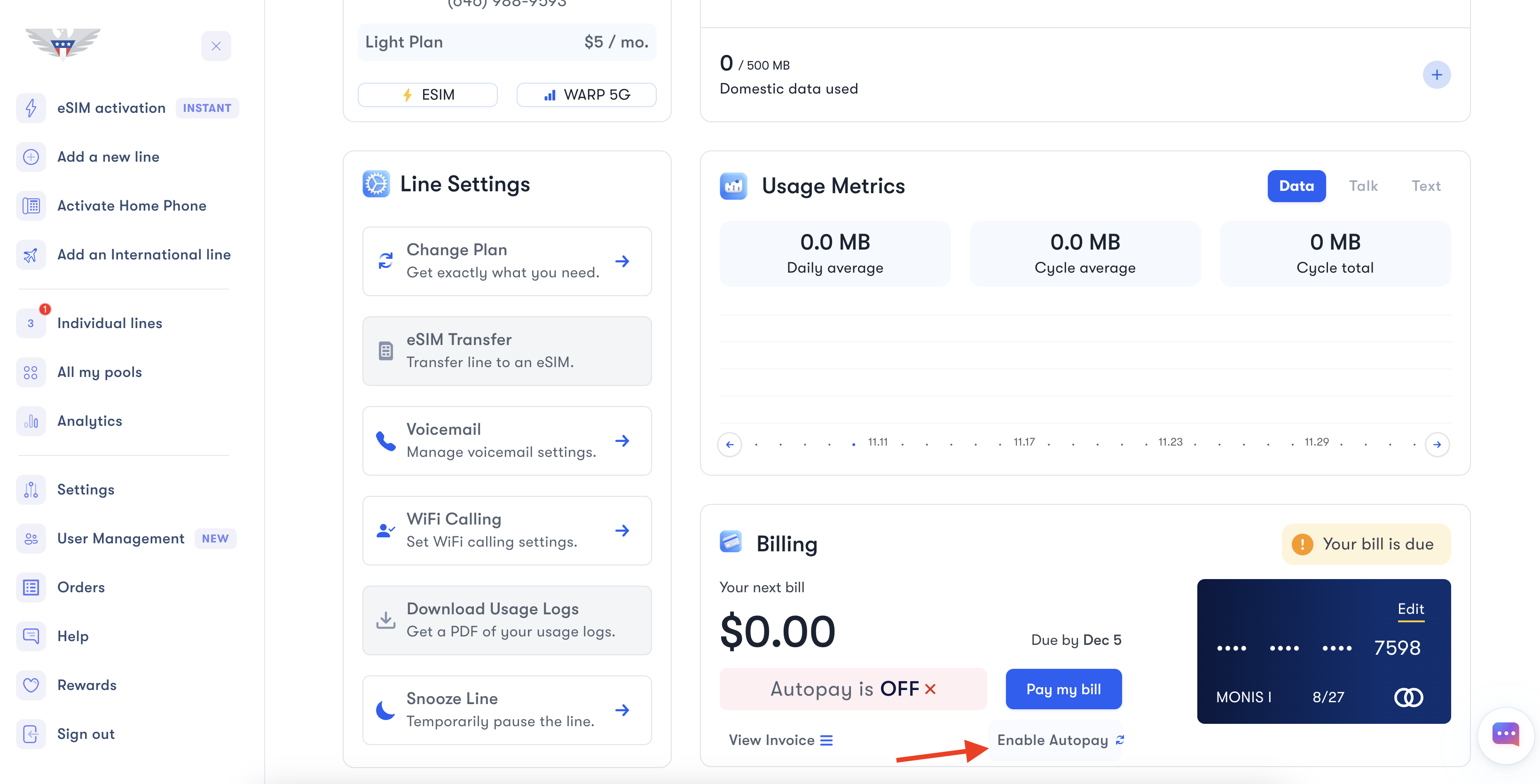Click the Analytics bar chart icon
The height and width of the screenshot is (784, 1540).
pos(31,421)
